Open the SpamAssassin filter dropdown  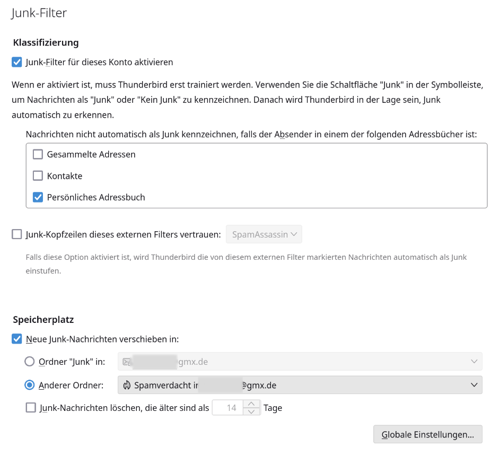pos(264,234)
